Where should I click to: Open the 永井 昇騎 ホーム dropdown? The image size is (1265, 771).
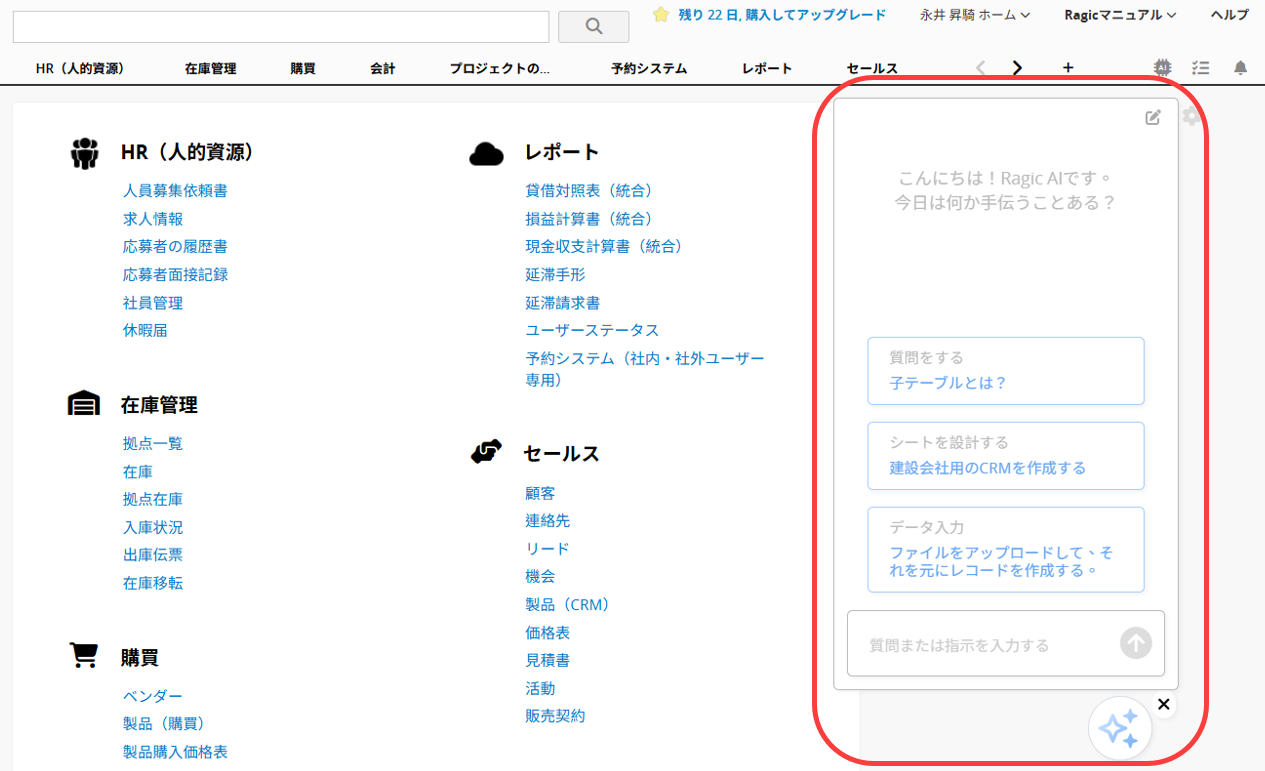click(975, 15)
